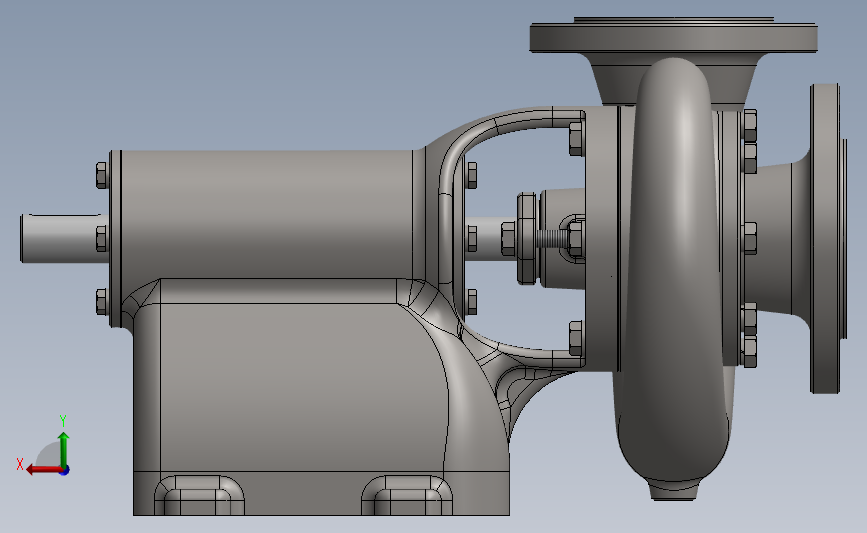
Task: Select the threaded gland stud
Action: coord(550,239)
